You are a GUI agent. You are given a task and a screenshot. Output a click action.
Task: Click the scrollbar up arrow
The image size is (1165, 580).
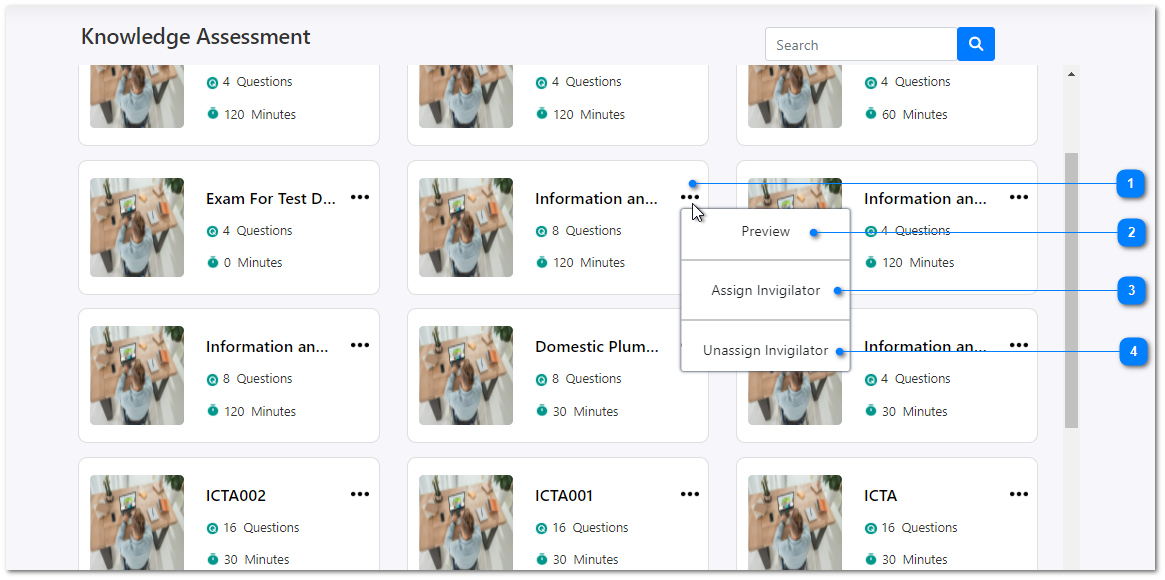click(1071, 74)
